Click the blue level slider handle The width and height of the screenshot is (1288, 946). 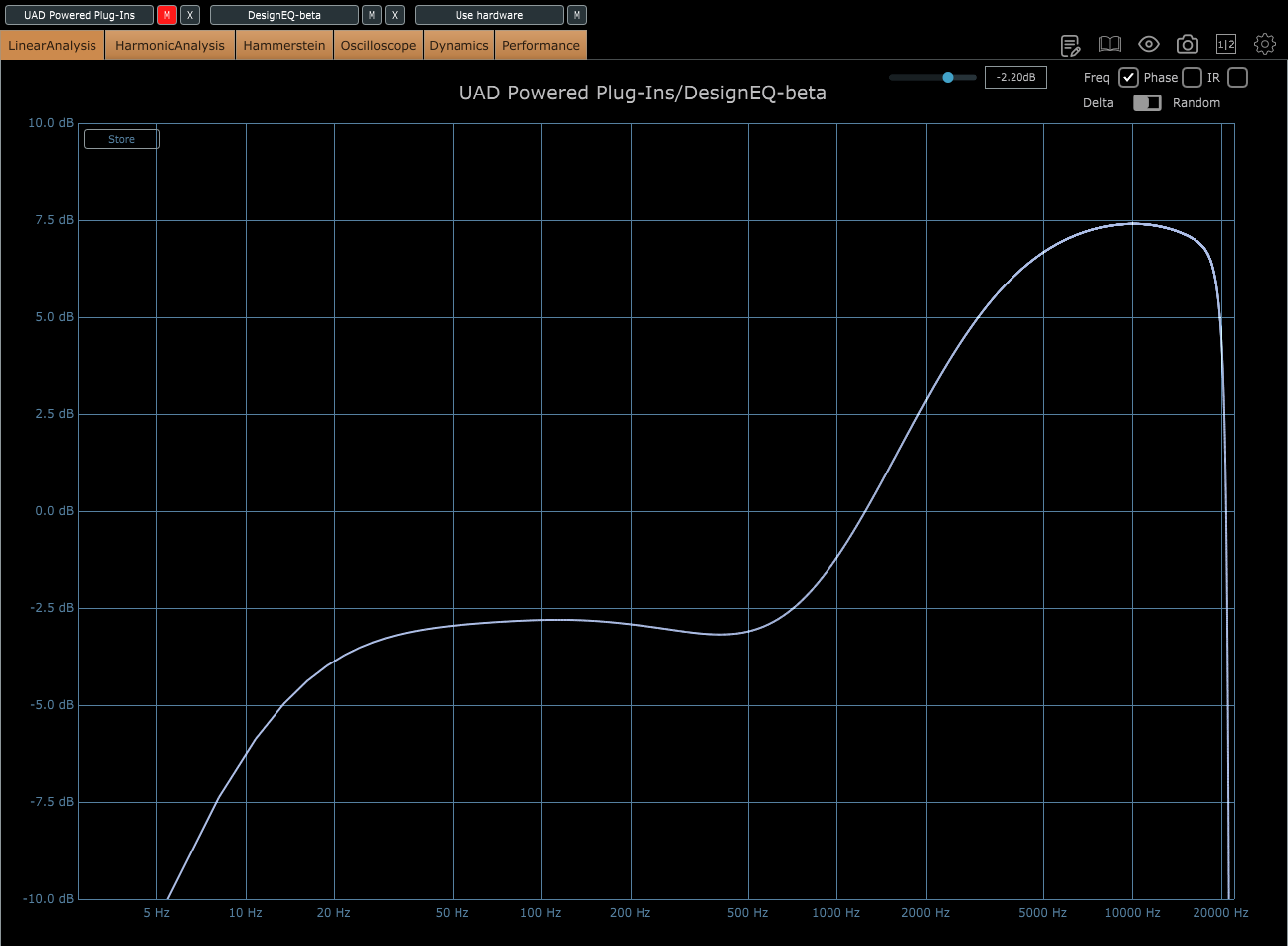(948, 77)
